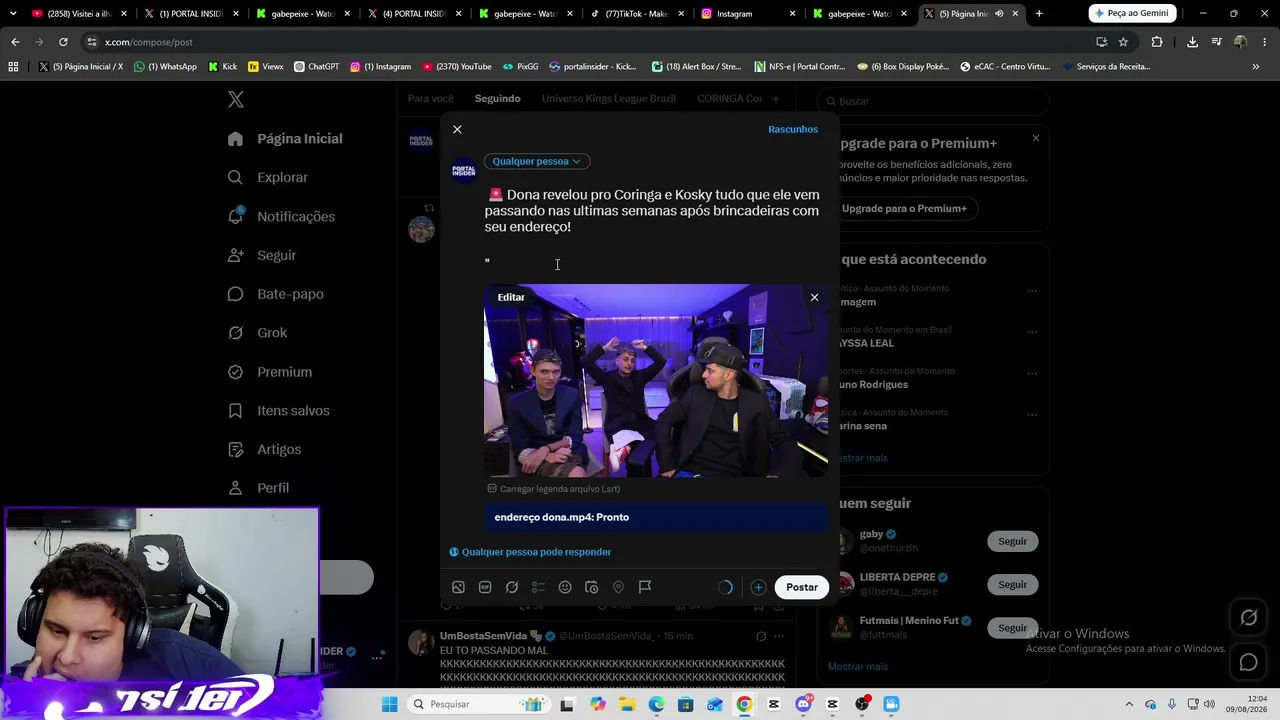The width and height of the screenshot is (1280, 720).
Task: Remove the attached video from post
Action: 814,297
